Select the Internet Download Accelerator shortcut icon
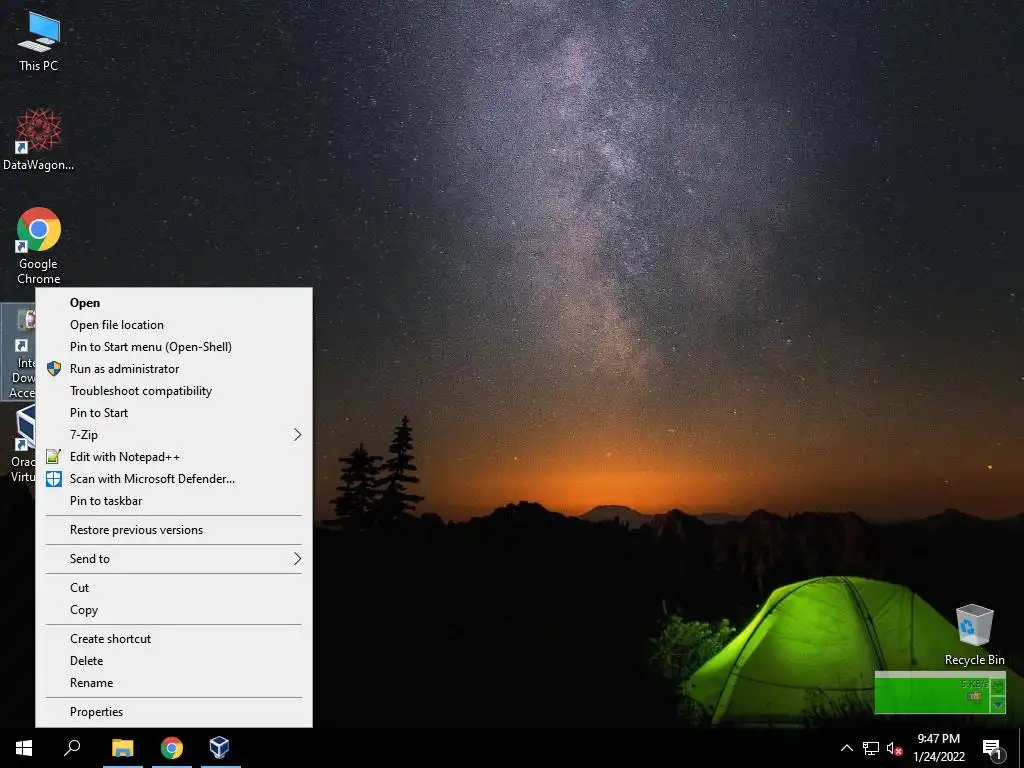 [18, 353]
